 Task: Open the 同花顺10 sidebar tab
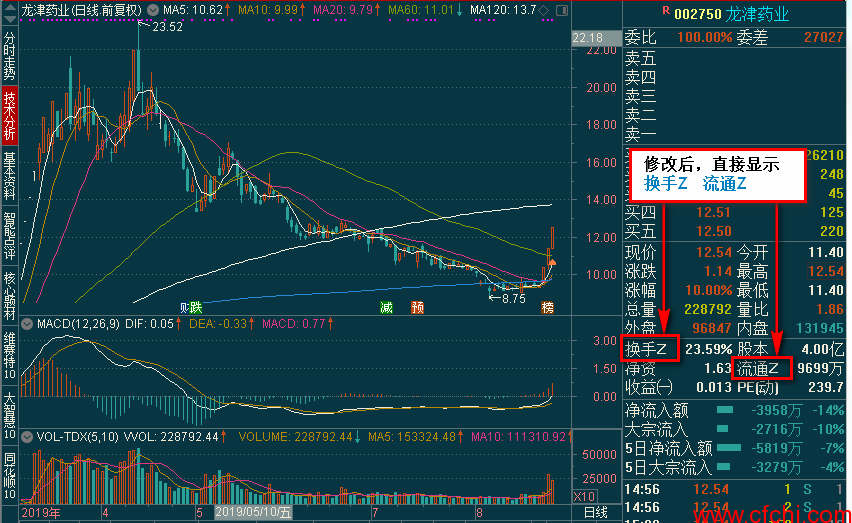click(x=10, y=475)
